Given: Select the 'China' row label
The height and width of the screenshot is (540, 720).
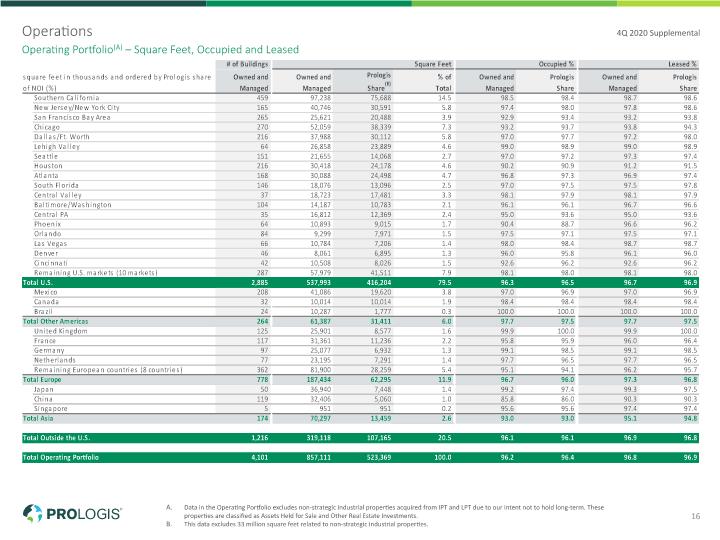Looking at the screenshot, I should (x=43, y=399).
